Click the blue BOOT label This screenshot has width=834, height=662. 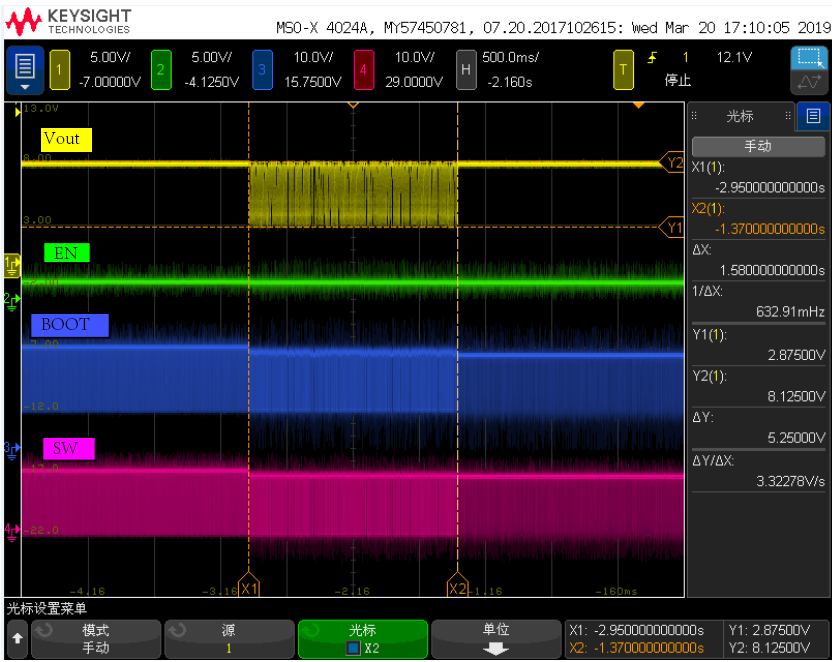pyautogui.click(x=70, y=325)
